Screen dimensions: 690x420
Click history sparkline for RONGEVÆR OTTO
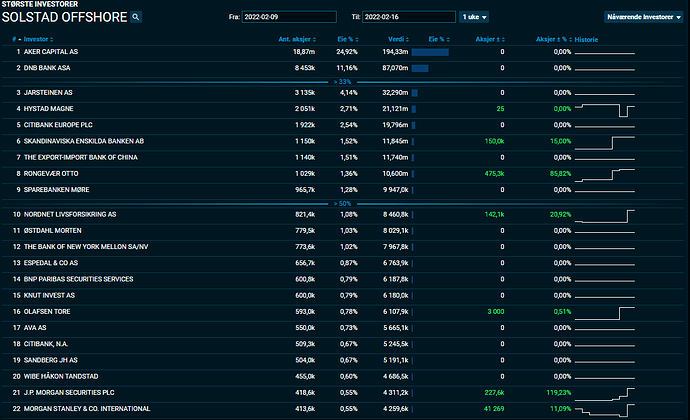coord(605,175)
